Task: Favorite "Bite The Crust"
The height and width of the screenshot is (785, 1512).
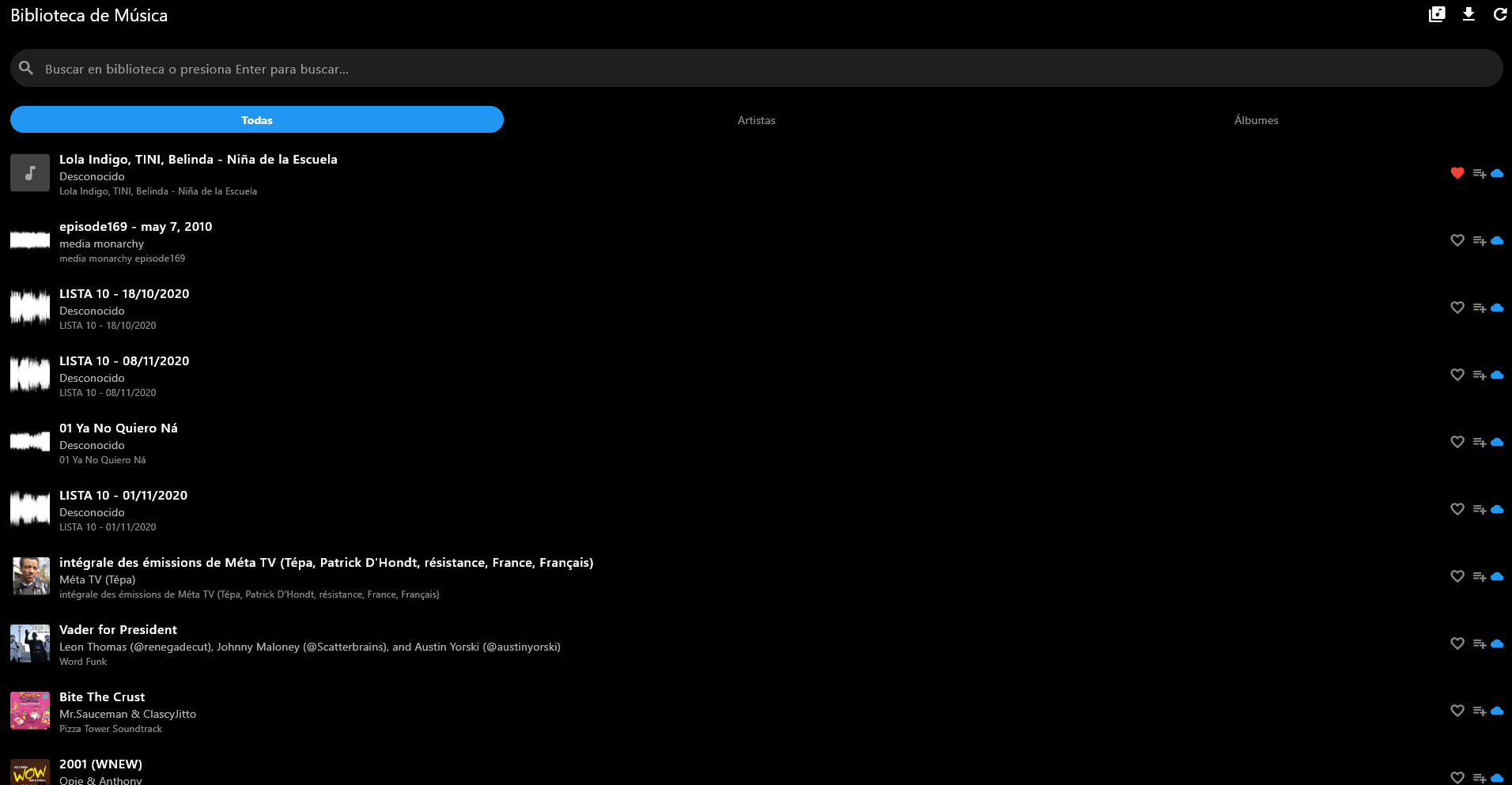Action: (1457, 710)
